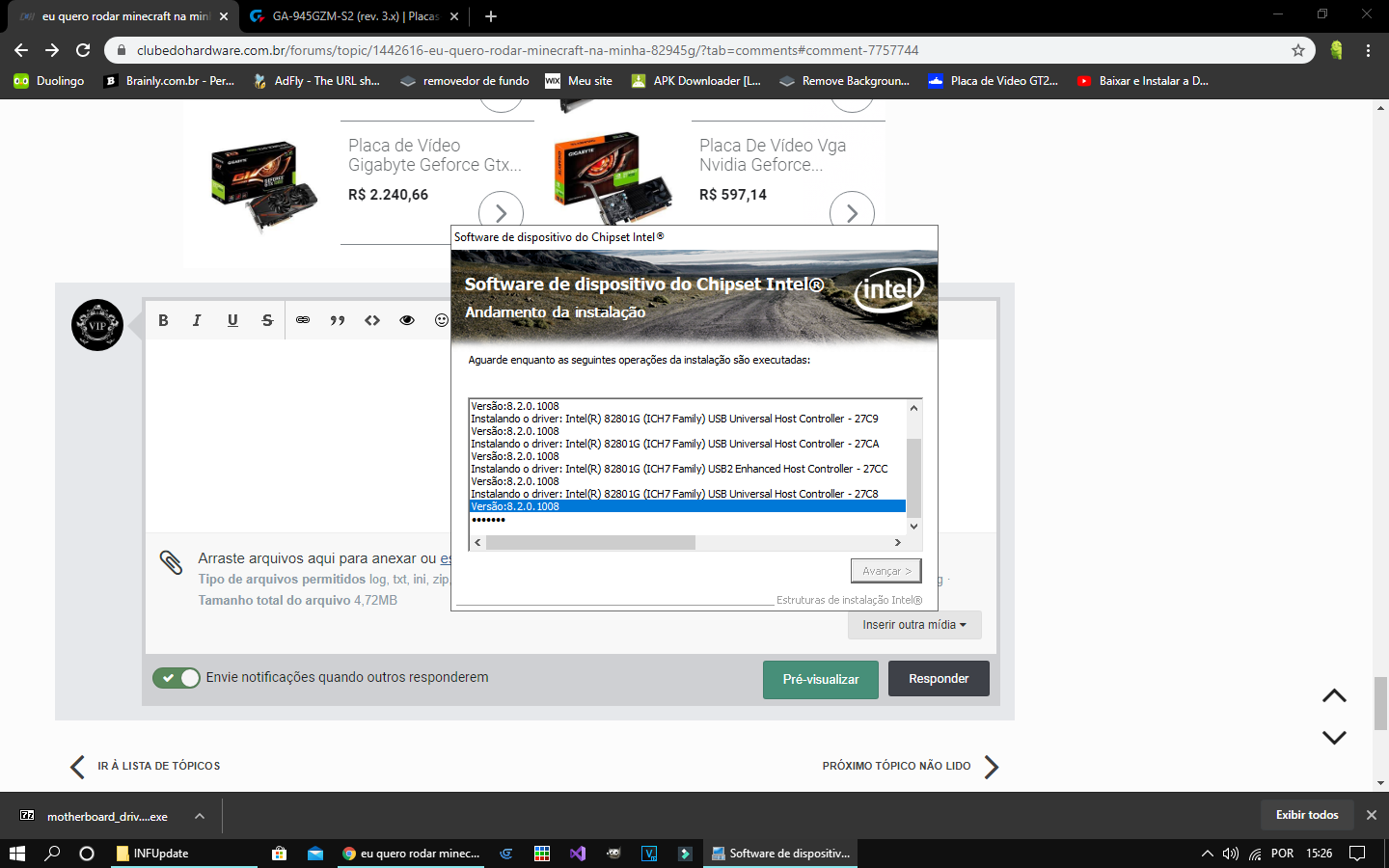1389x868 pixels.
Task: Open the 'removedor de fundo' bookmark
Action: point(465,81)
